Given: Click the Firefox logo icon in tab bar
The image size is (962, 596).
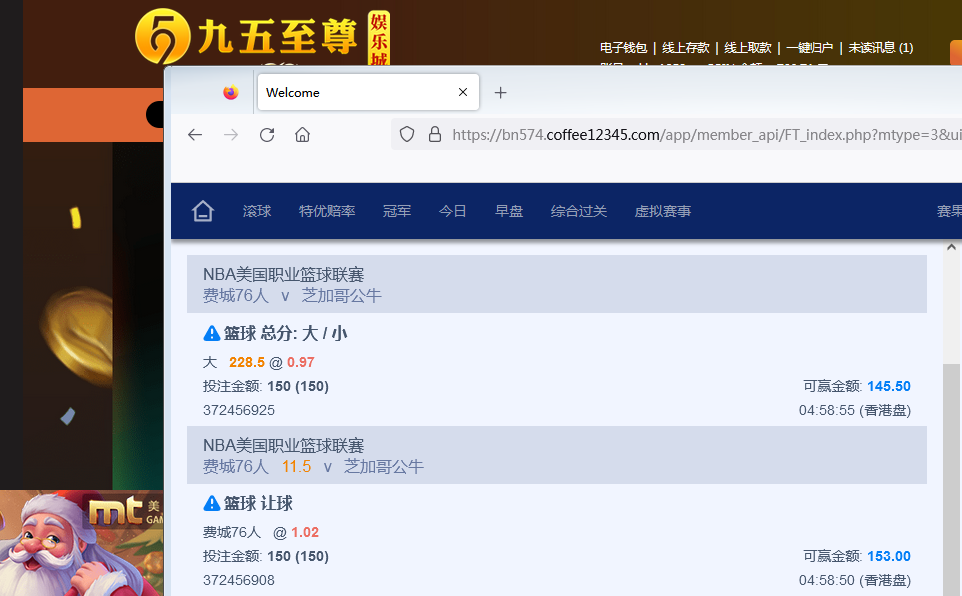Looking at the screenshot, I should coord(231,93).
